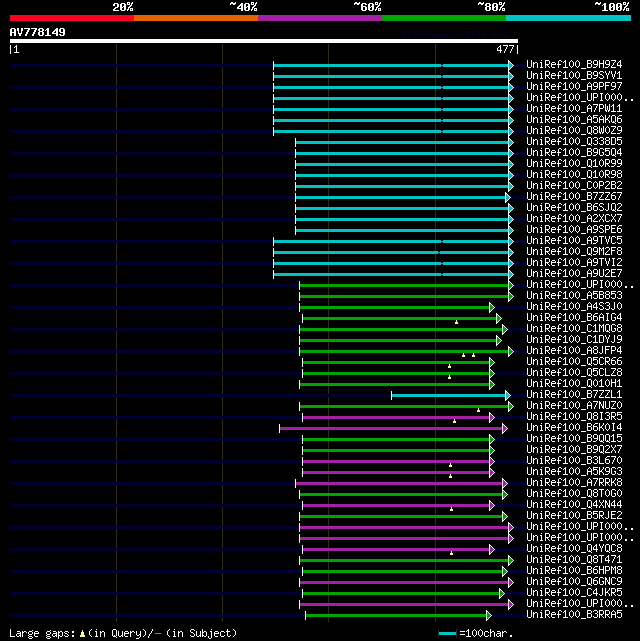Screen dimensions: 640x641
Task: Select the UniRef100_B9G5Q4 label
Action: (574, 152)
